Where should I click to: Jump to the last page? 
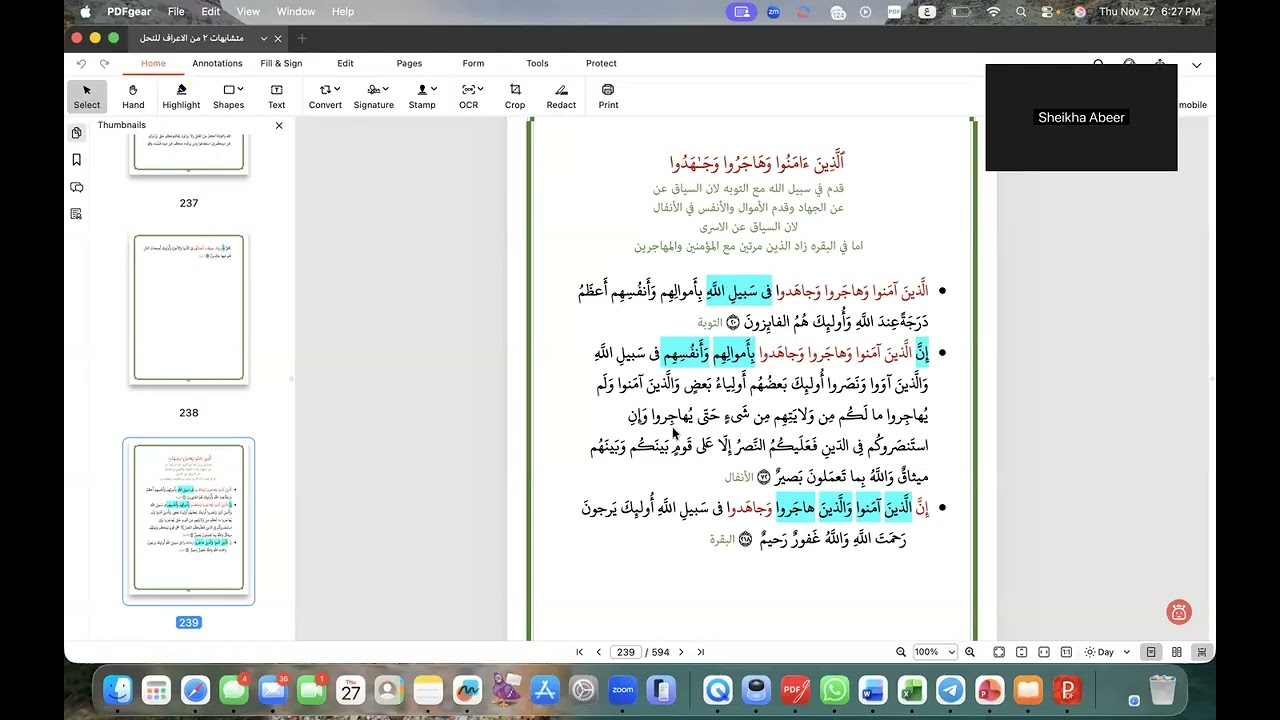(x=701, y=652)
